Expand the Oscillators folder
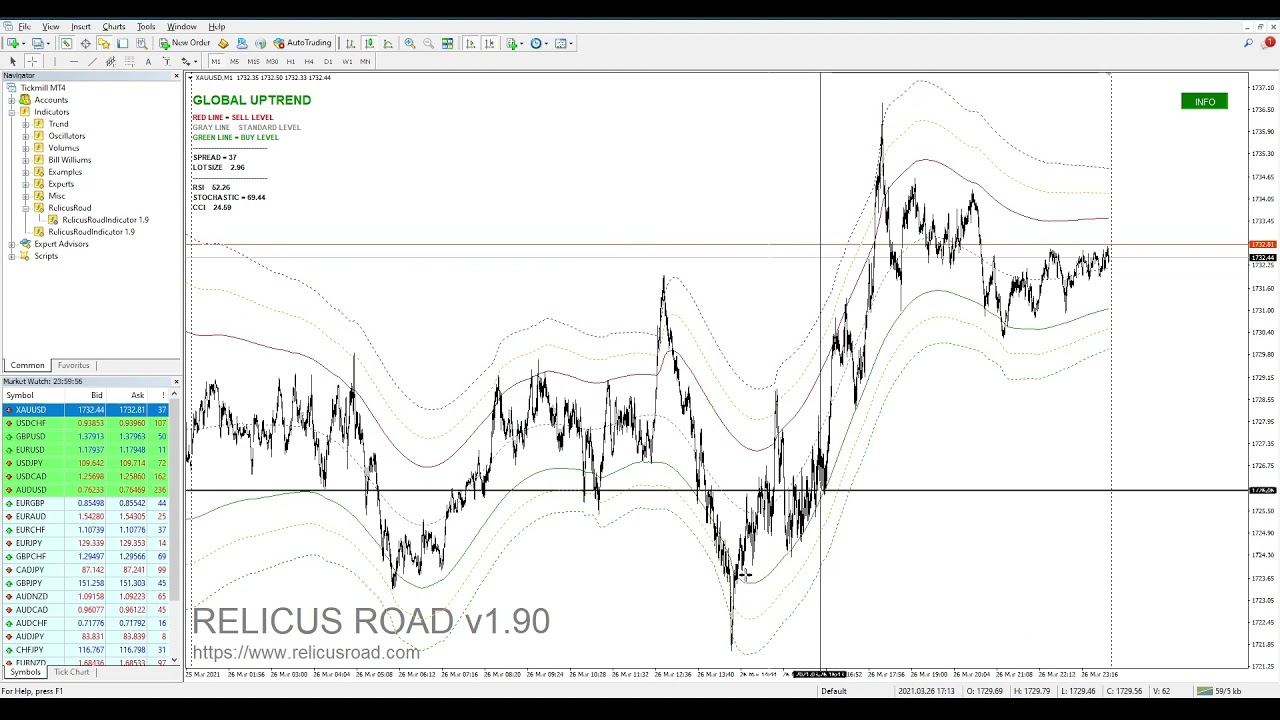Image resolution: width=1280 pixels, height=720 pixels. click(26, 136)
